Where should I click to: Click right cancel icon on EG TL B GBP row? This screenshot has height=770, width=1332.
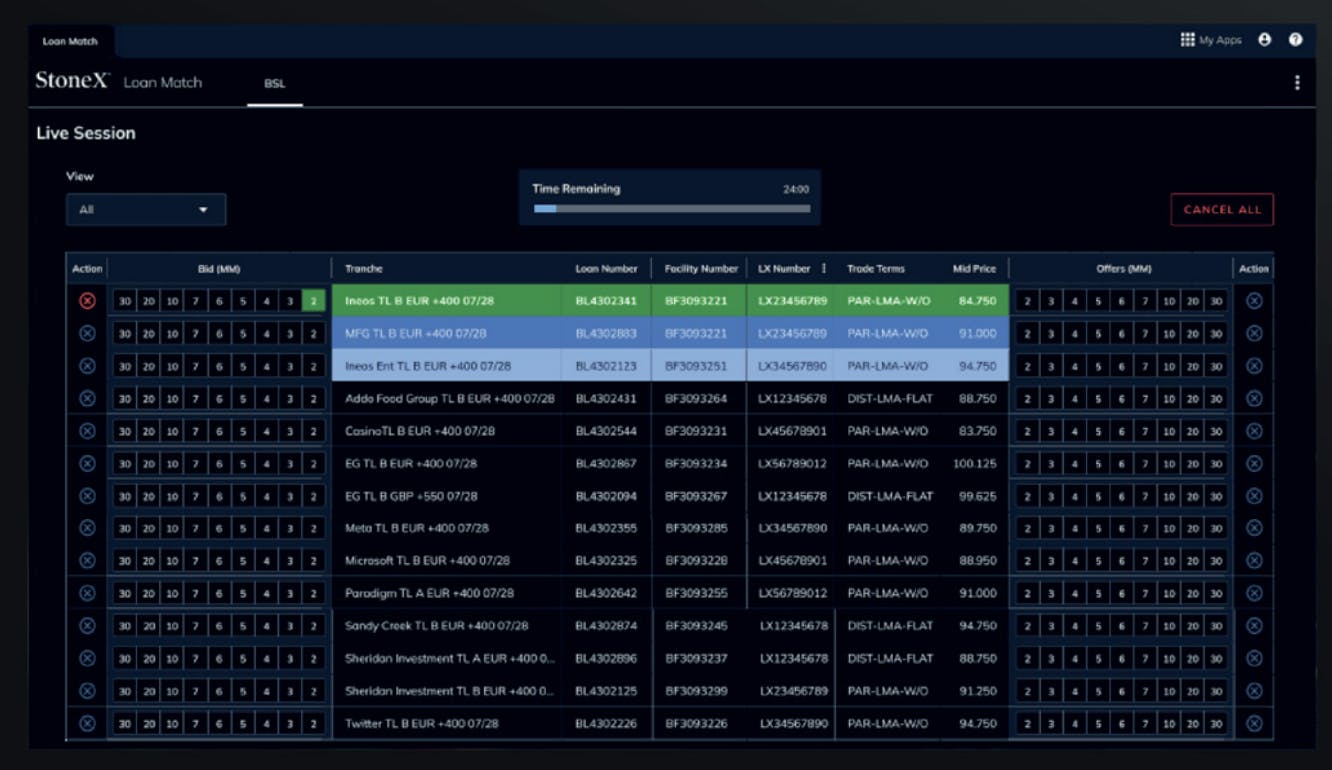pyautogui.click(x=1254, y=496)
